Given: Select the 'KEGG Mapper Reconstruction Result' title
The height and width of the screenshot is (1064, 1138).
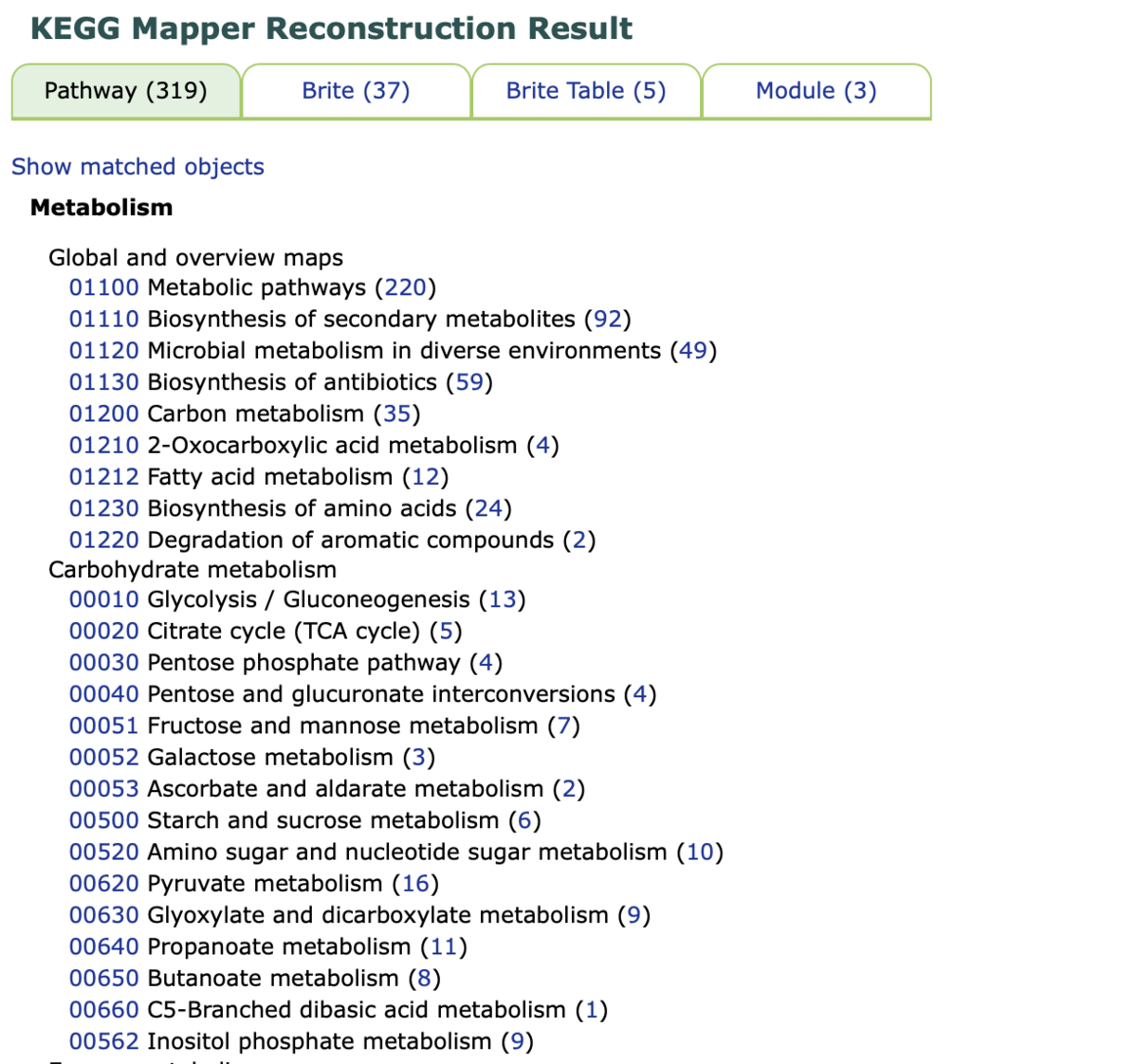Looking at the screenshot, I should (x=331, y=28).
